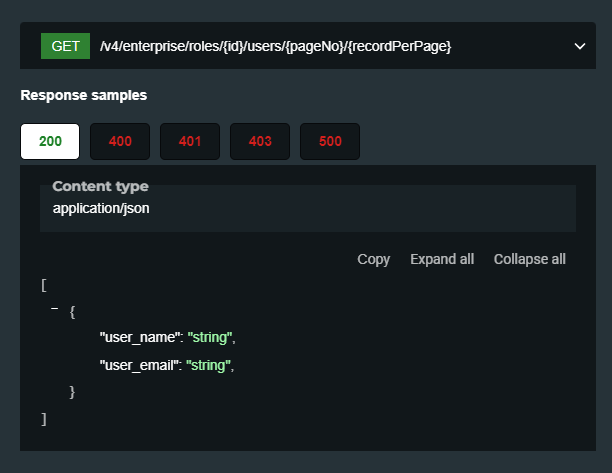This screenshot has height=473, width=612.
Task: Open the Content type application/json selector
Action: point(308,208)
